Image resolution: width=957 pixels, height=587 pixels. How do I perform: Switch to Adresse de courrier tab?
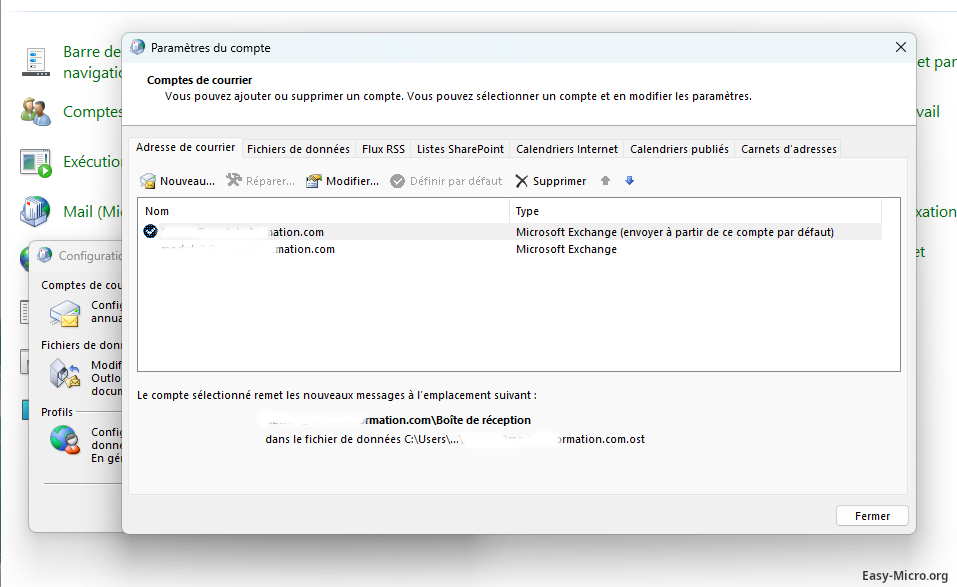[186, 148]
